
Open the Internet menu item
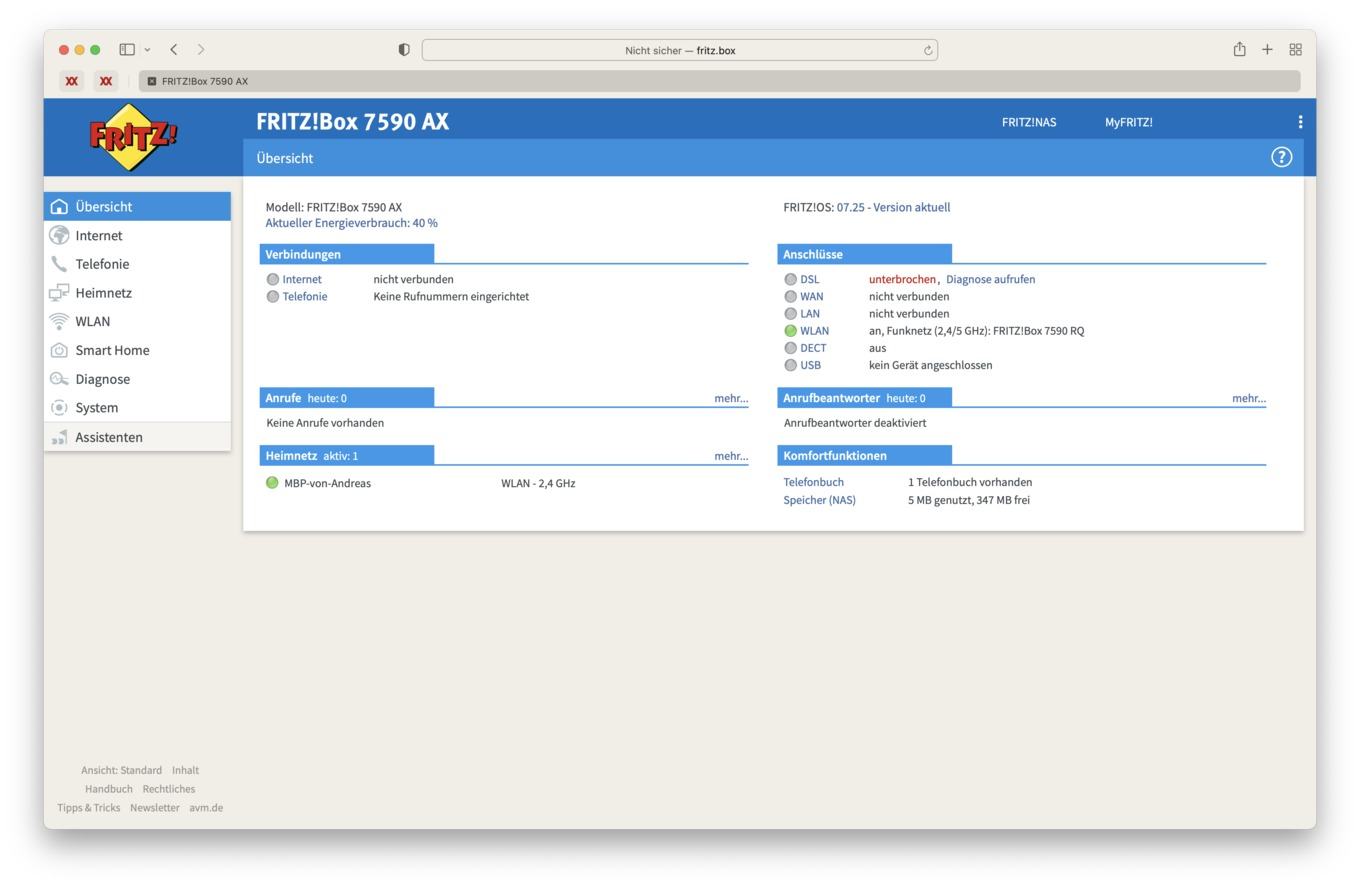137,235
